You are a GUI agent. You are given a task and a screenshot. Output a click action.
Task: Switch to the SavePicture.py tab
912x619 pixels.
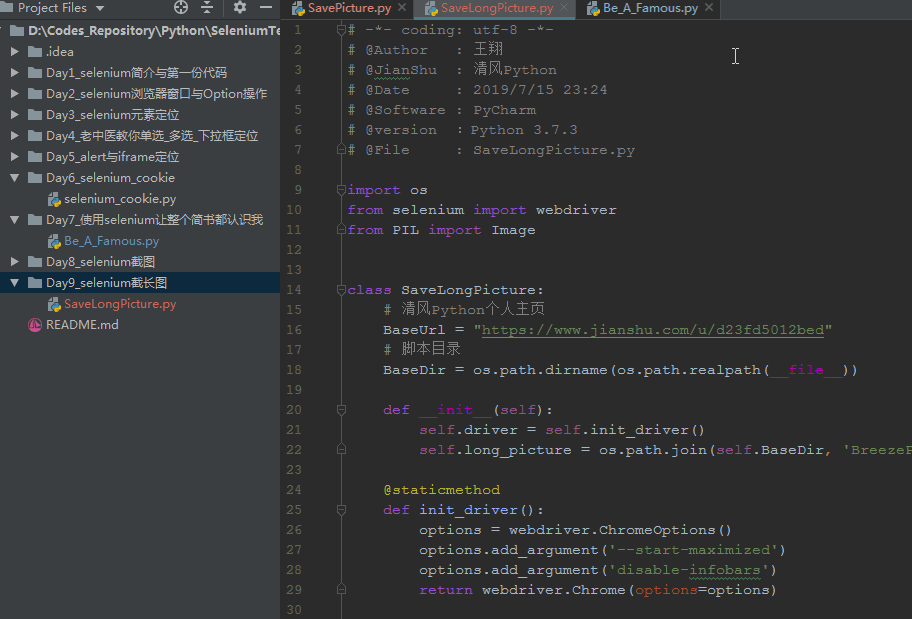(x=349, y=8)
